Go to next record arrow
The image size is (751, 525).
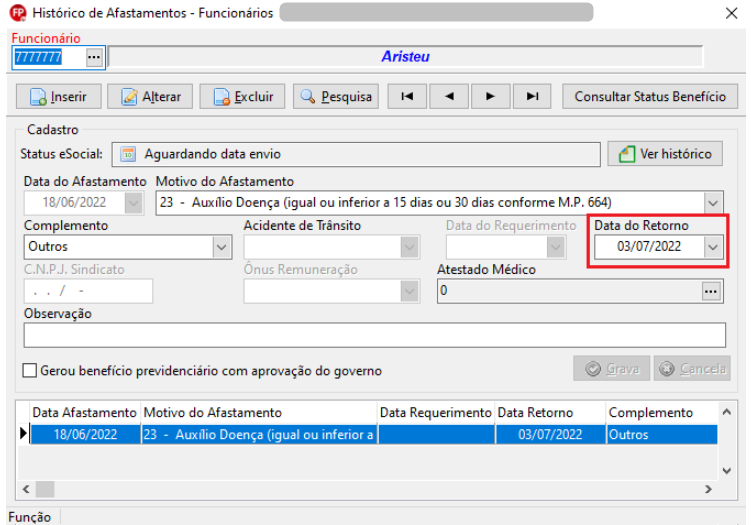click(490, 97)
